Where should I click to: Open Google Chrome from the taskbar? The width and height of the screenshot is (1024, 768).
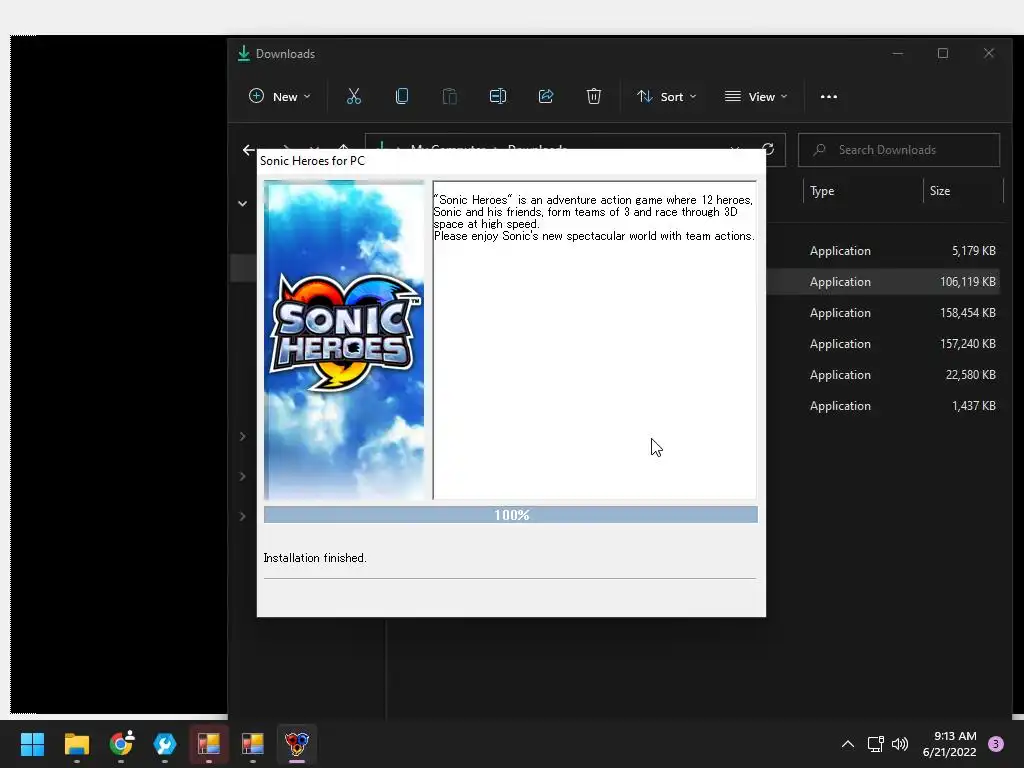[121, 744]
